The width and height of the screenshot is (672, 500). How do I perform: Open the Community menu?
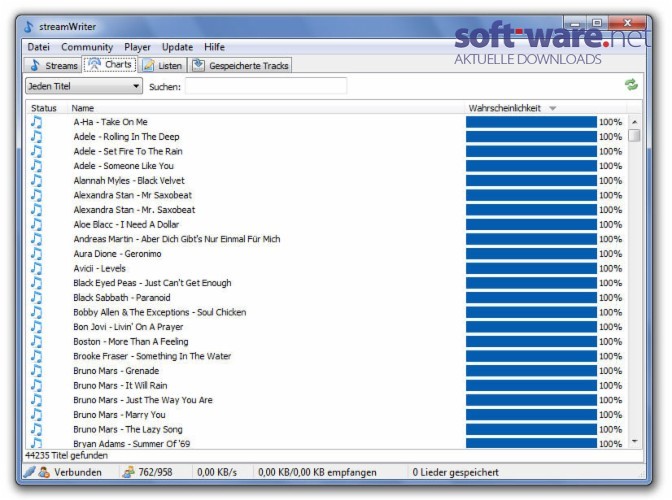[x=87, y=47]
